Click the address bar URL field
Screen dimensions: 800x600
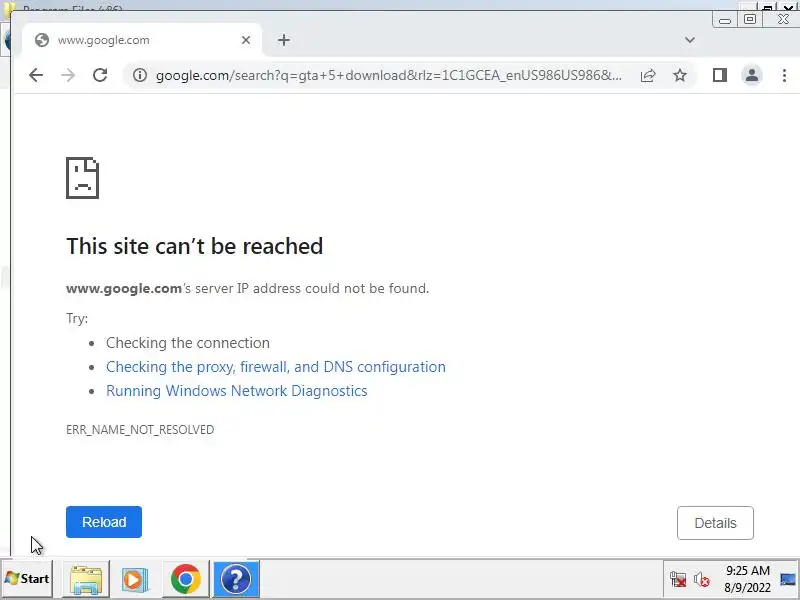click(x=389, y=76)
